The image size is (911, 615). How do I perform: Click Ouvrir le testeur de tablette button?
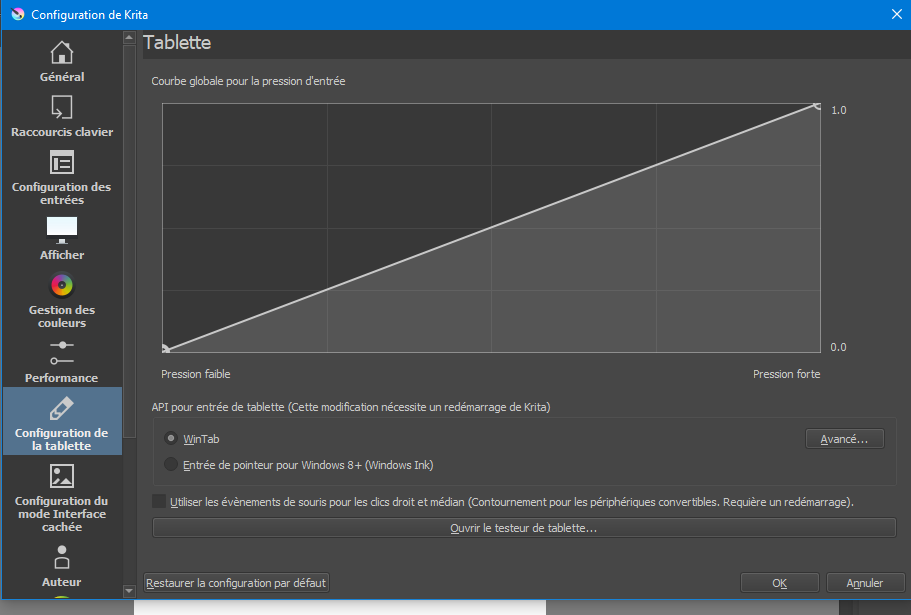click(524, 528)
